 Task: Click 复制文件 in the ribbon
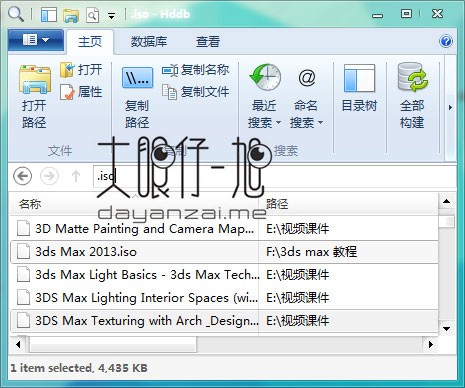196,92
